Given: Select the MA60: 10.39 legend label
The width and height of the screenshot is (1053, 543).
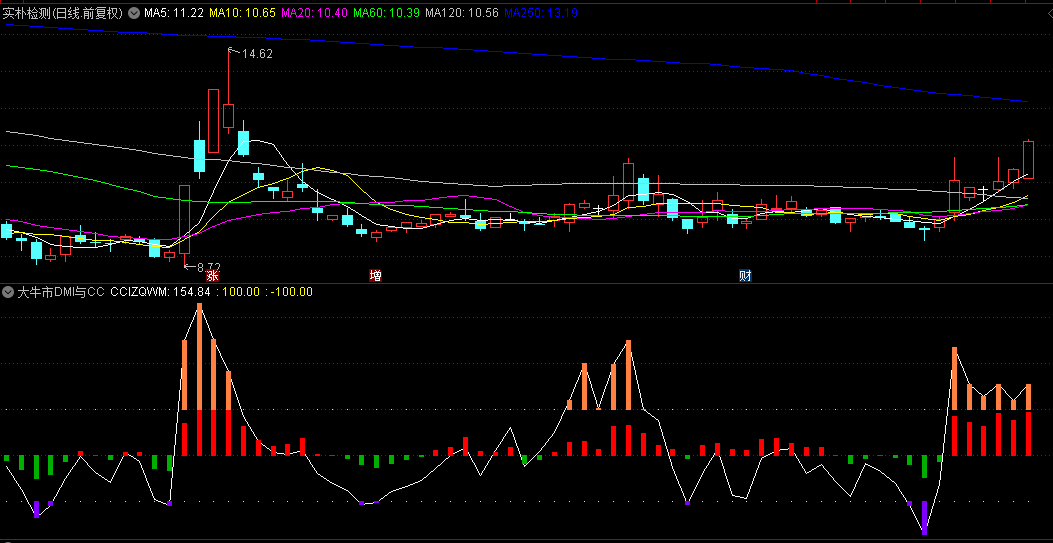Looking at the screenshot, I should [386, 13].
